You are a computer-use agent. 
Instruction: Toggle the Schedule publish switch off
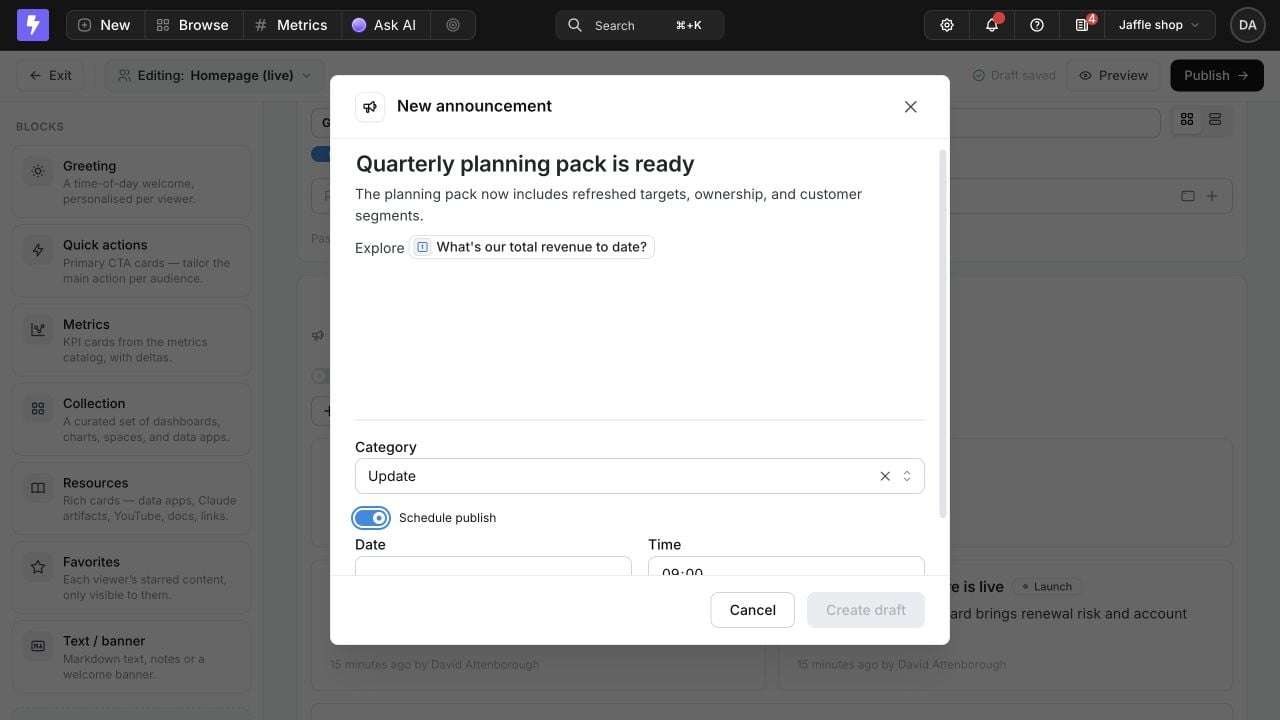click(371, 518)
